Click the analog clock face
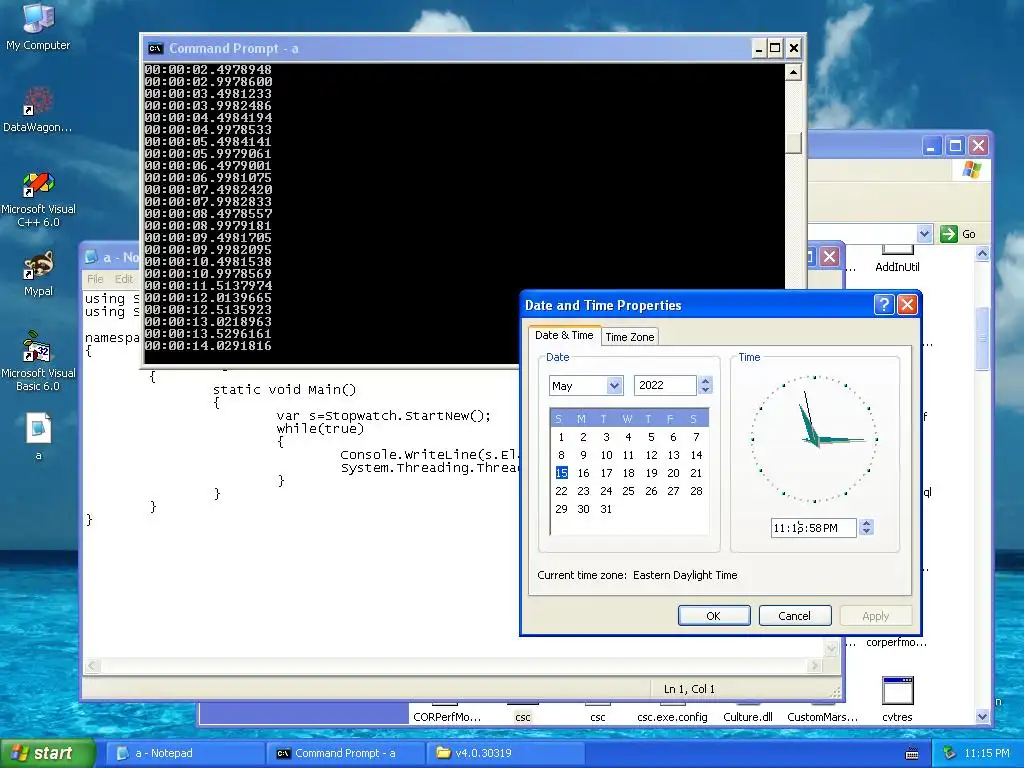 pos(814,439)
